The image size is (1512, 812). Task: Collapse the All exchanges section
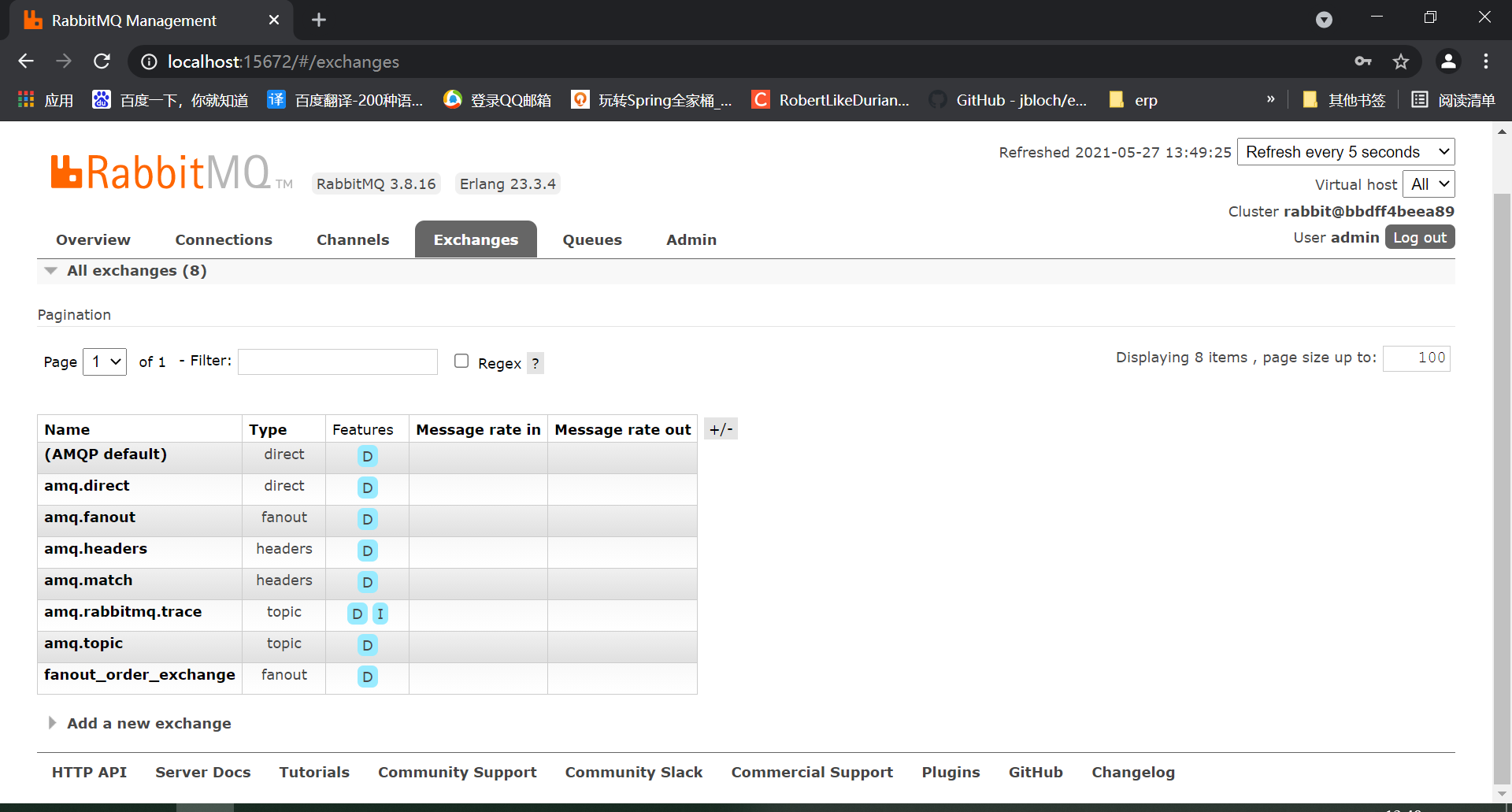pos(136,271)
